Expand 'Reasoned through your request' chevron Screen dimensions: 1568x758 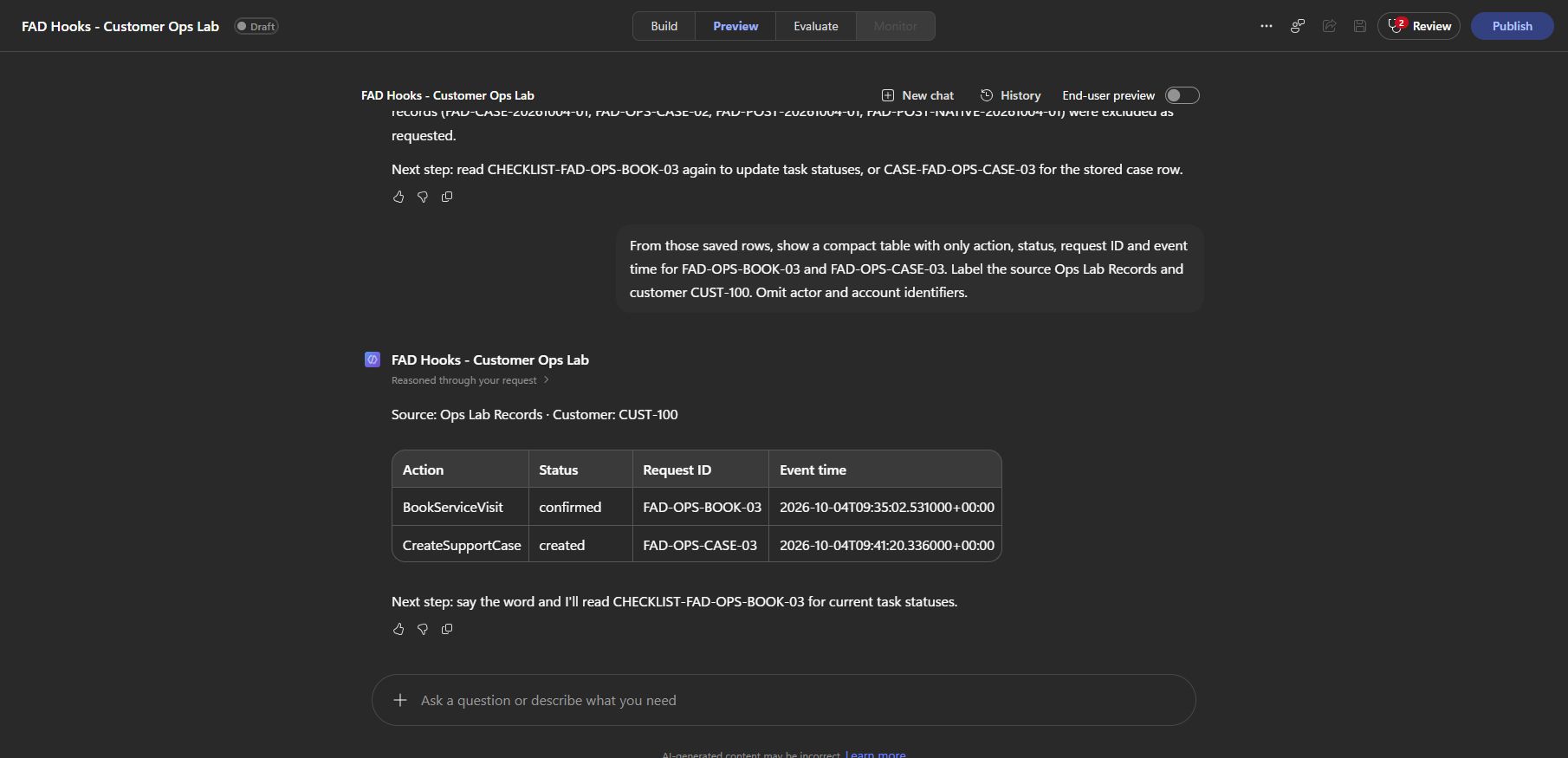pyautogui.click(x=546, y=380)
